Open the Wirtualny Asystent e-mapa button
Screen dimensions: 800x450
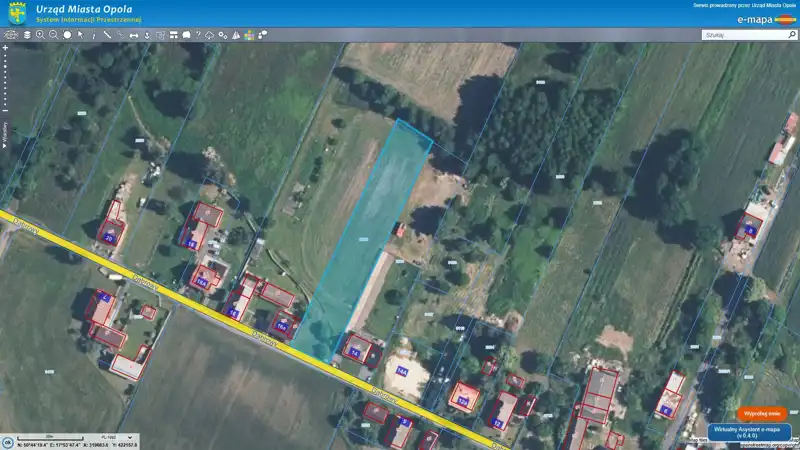[x=749, y=433]
